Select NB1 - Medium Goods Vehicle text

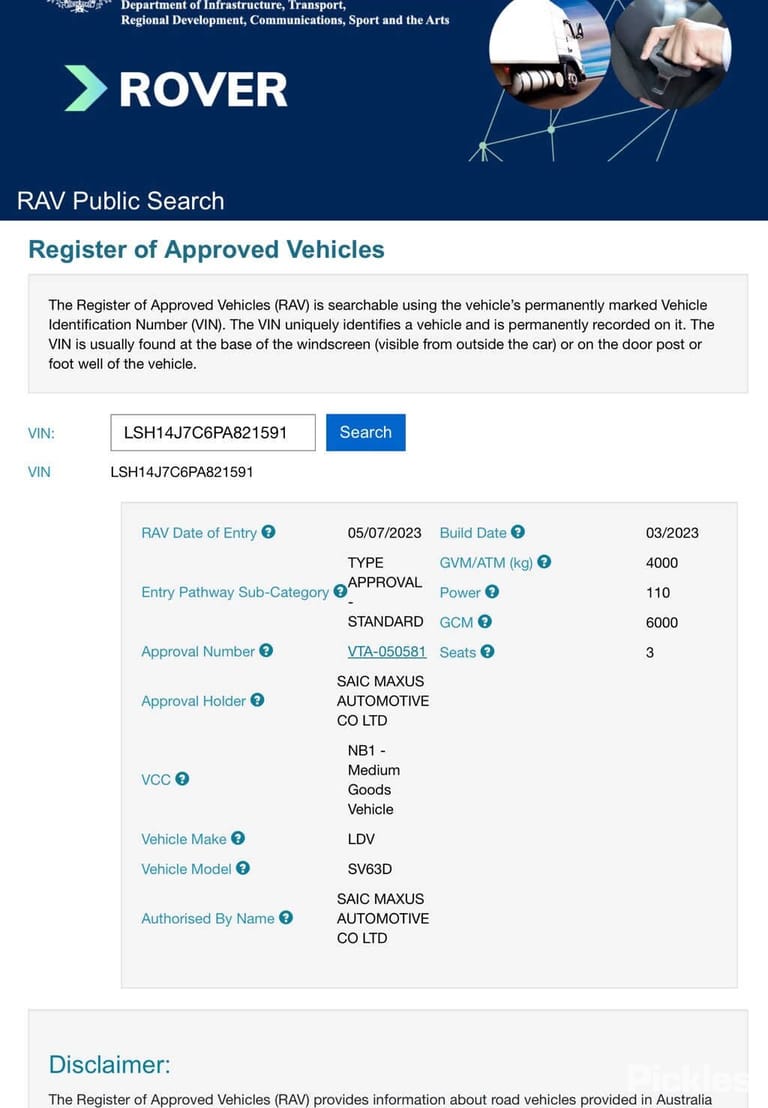click(374, 779)
